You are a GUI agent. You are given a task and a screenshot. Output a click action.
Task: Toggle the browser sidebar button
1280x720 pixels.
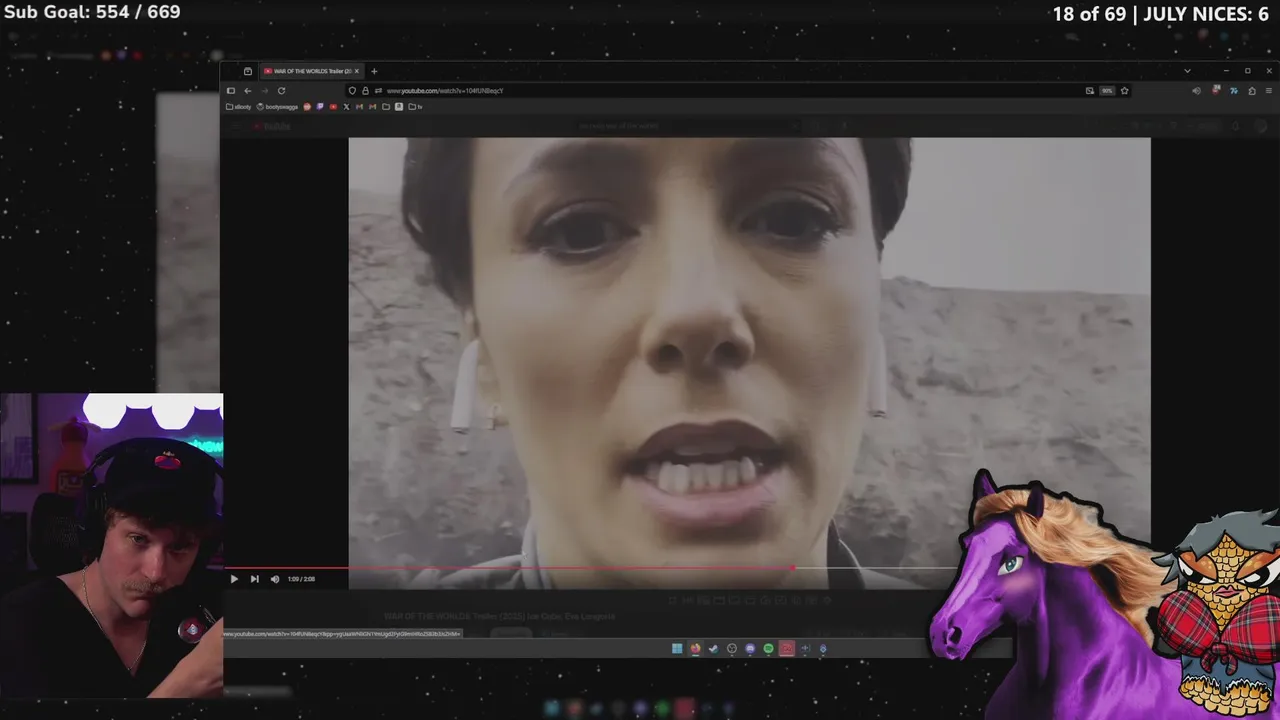231,91
